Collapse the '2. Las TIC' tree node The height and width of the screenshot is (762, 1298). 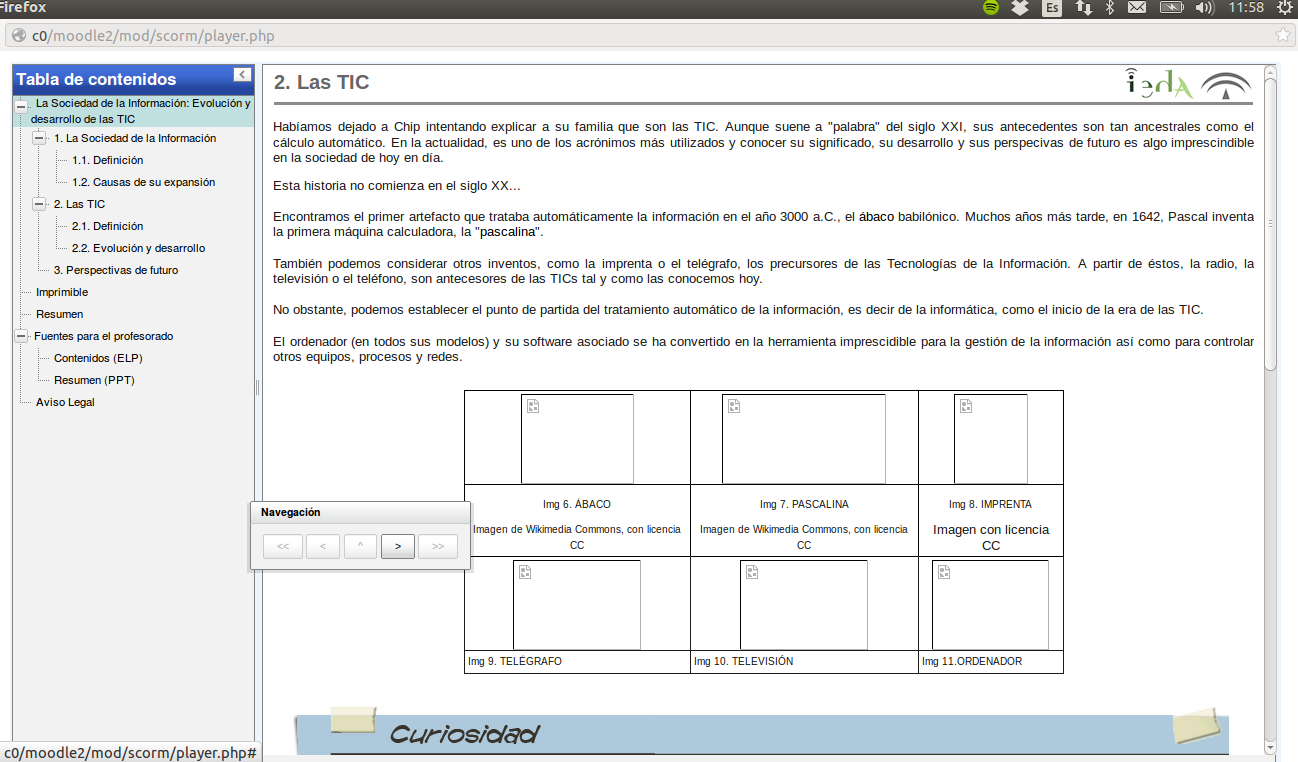pos(39,204)
